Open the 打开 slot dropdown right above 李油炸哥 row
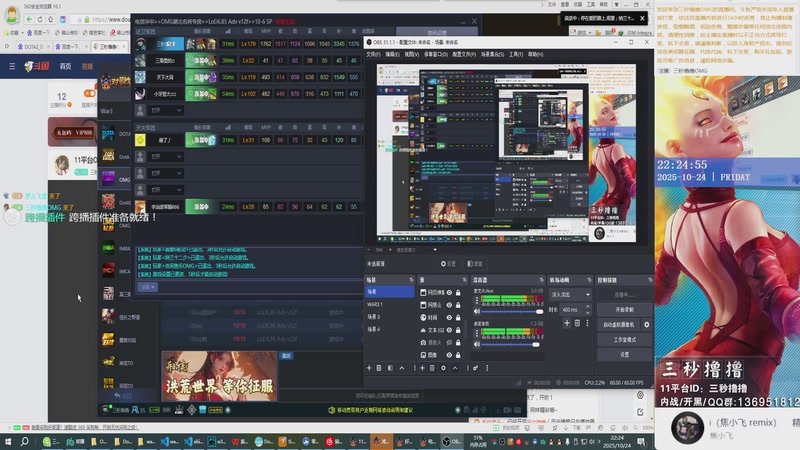 (165, 190)
